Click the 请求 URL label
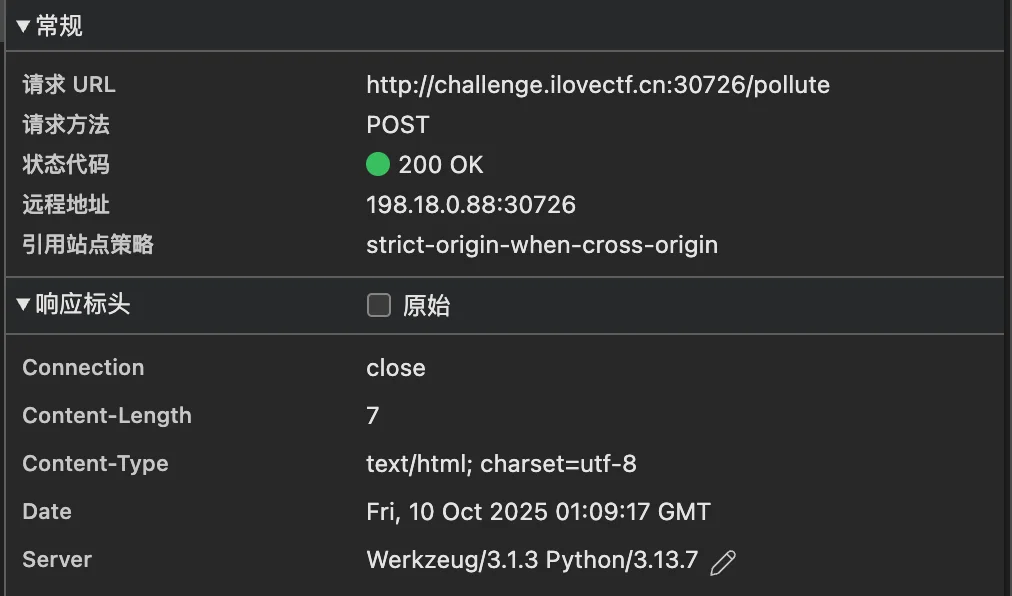Viewport: 1012px width, 596px height. (x=69, y=85)
